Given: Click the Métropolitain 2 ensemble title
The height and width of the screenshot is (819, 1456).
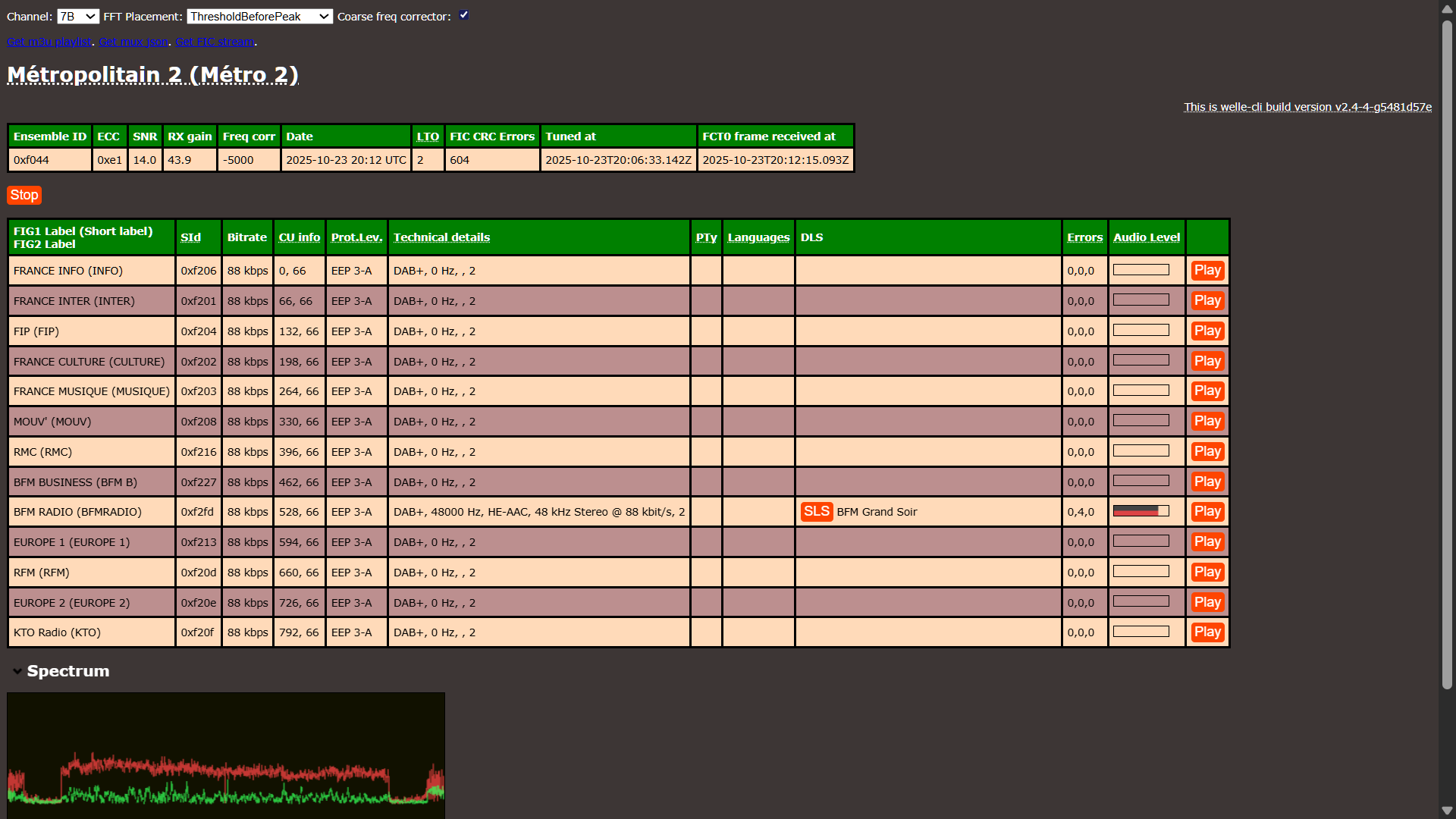Looking at the screenshot, I should pos(152,74).
